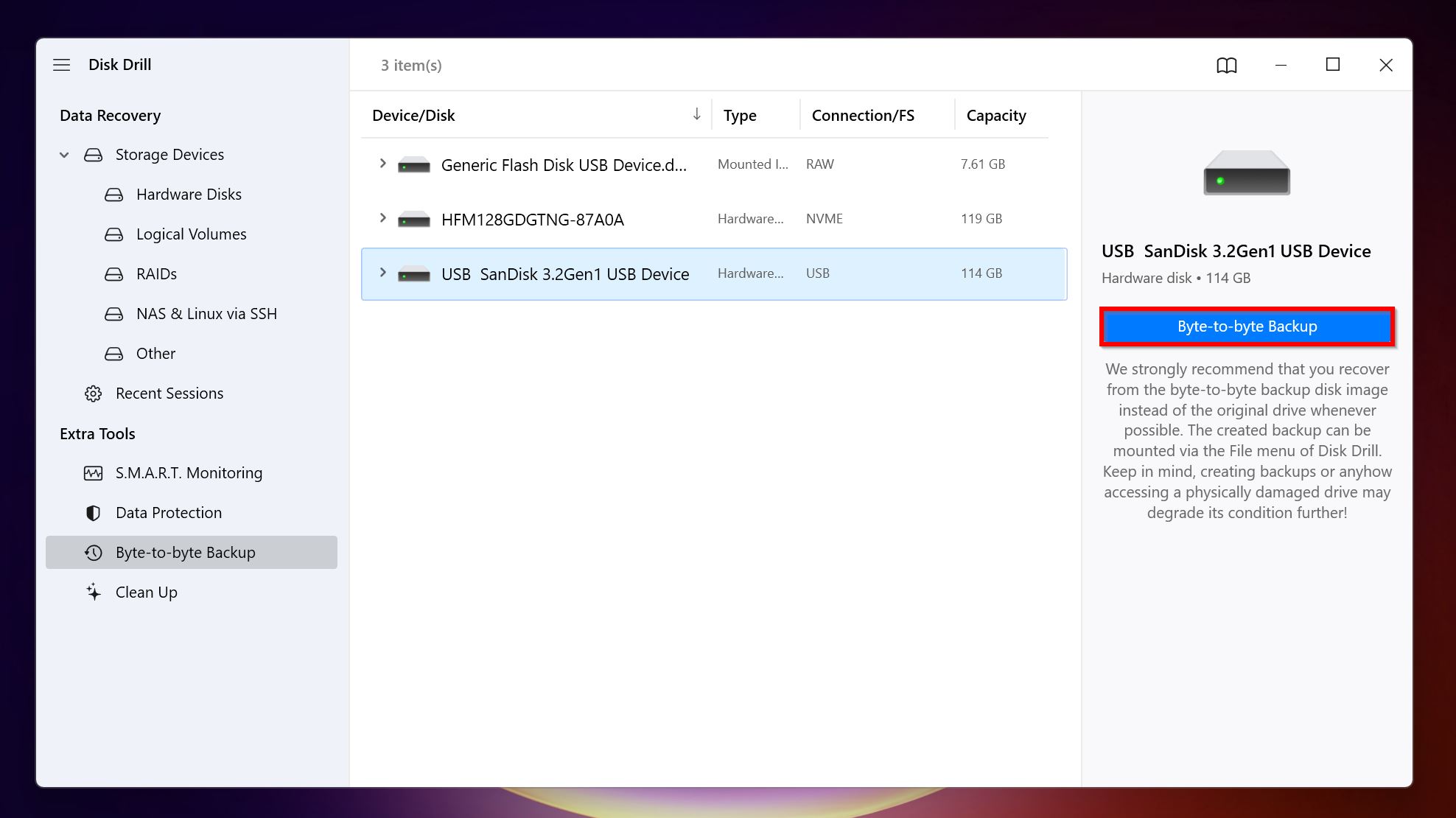The height and width of the screenshot is (818, 1456).
Task: Click the RAIDs drive icon
Action: tap(114, 274)
